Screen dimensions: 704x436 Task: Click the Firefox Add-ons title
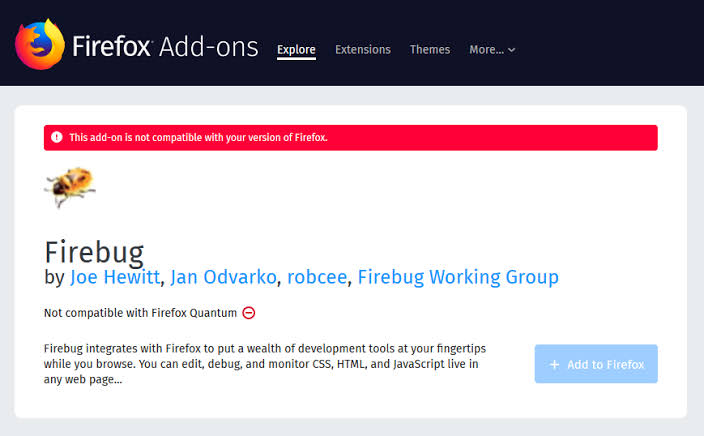pyautogui.click(x=165, y=46)
